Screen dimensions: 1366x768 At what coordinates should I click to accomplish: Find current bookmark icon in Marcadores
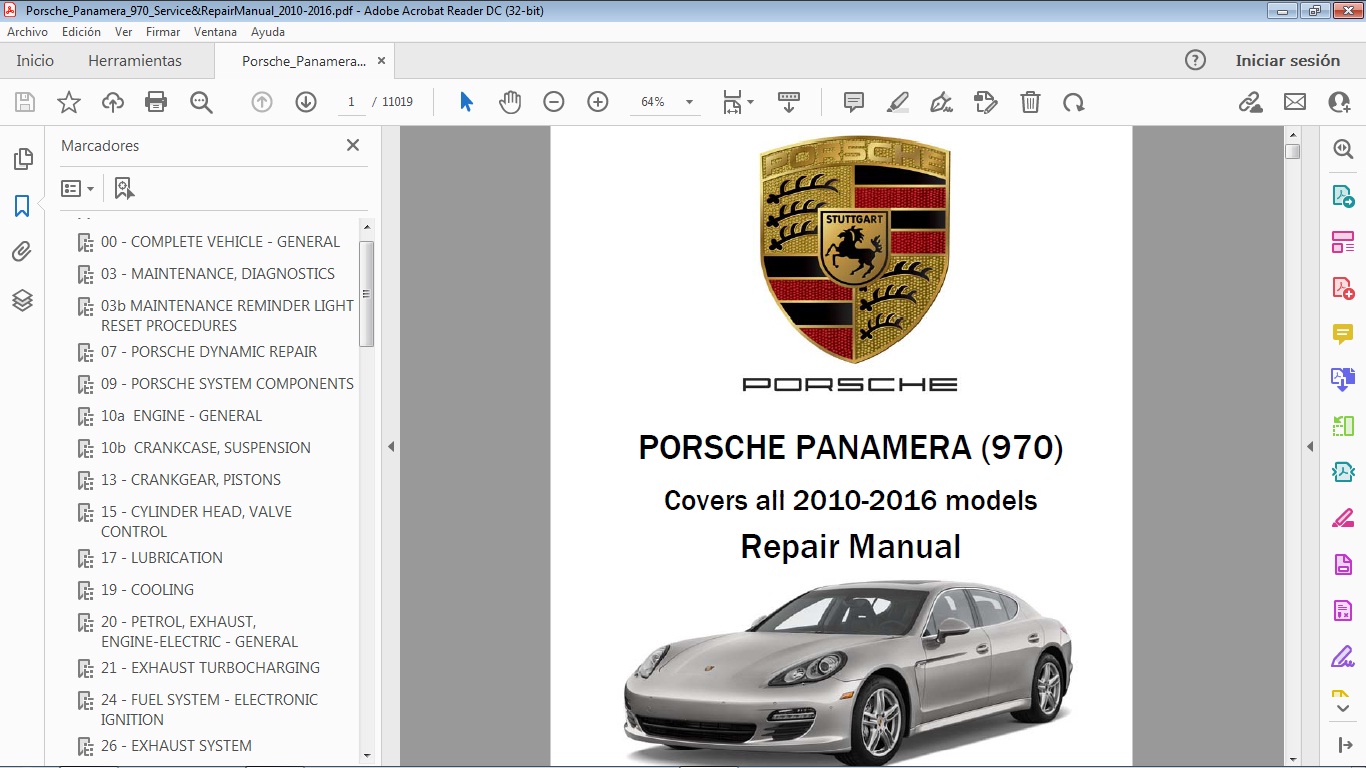coord(124,188)
